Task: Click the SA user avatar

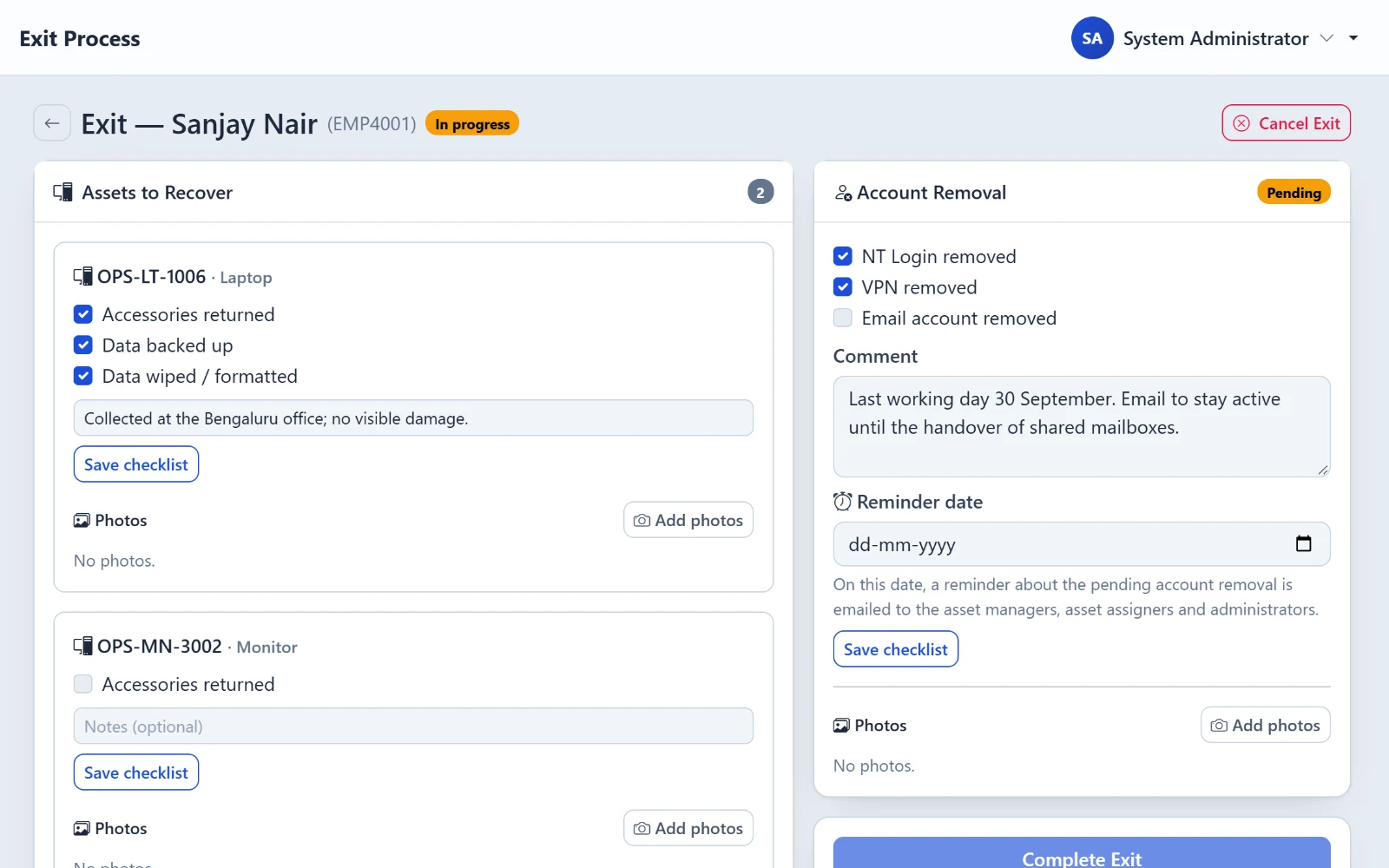Action: tap(1092, 38)
